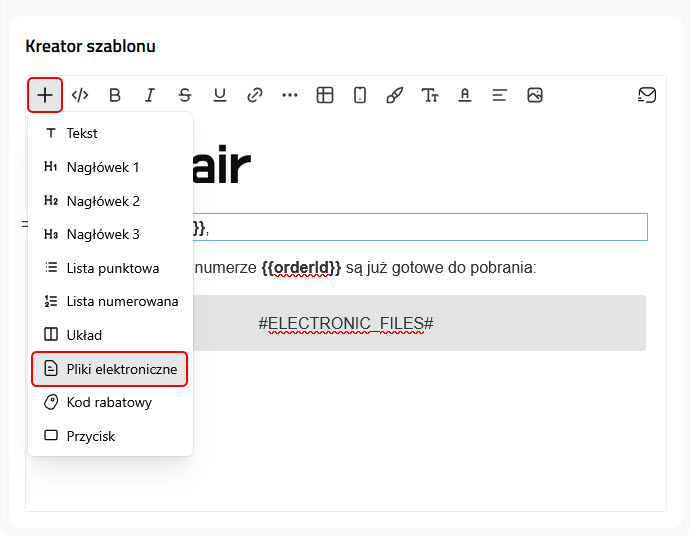Viewport: 691px width, 536px height.
Task: Click the {{orderId}} variable text
Action: pyautogui.click(x=301, y=268)
